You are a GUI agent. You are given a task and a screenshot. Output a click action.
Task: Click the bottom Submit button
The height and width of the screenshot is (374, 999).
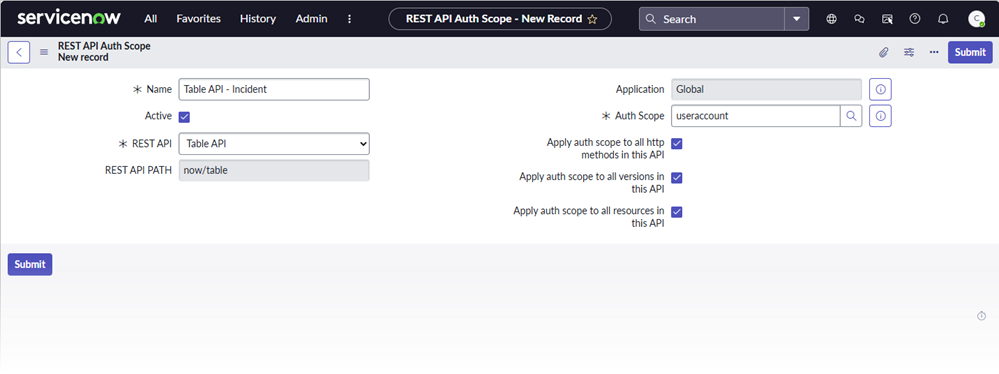coord(30,264)
